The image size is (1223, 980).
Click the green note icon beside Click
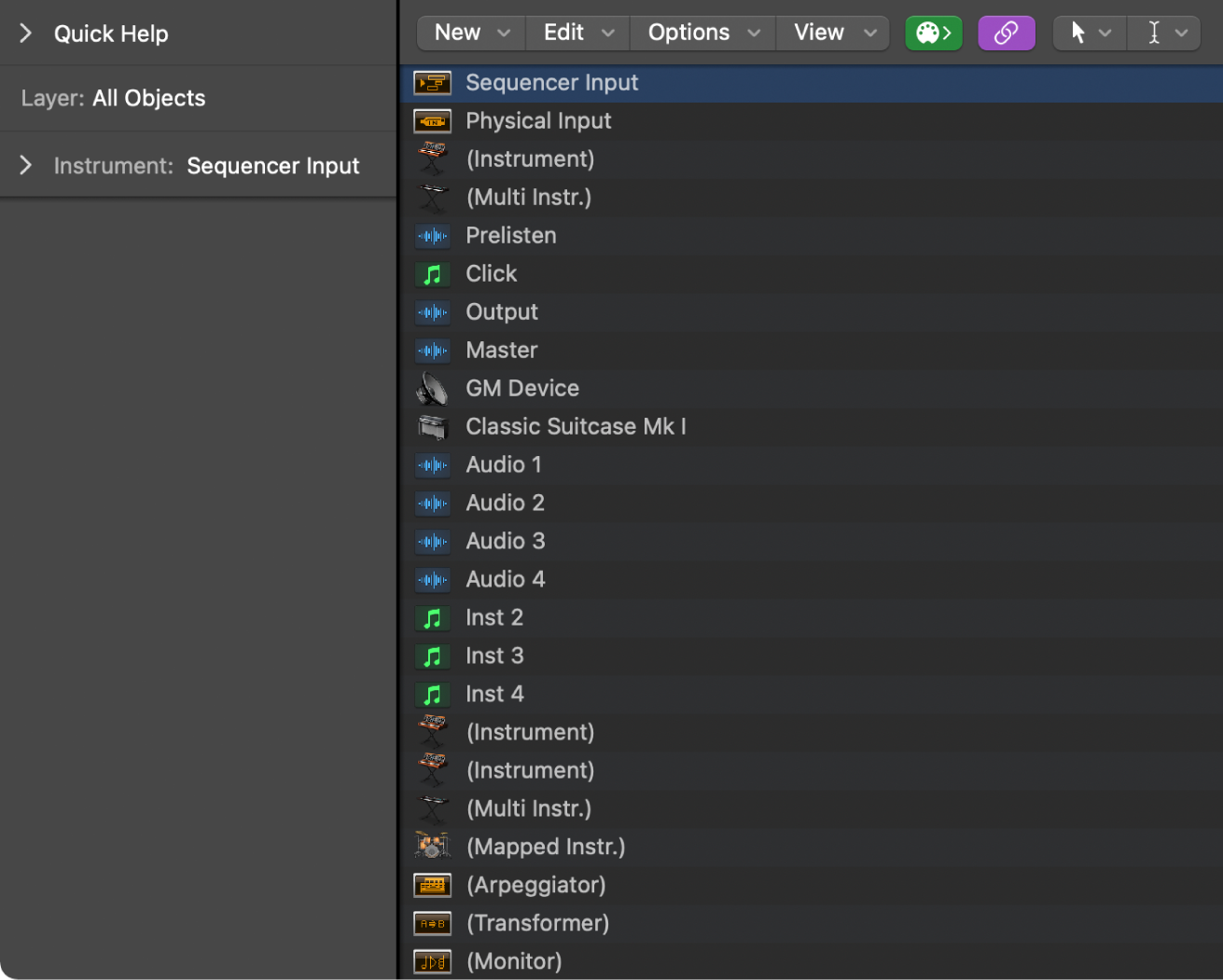click(x=432, y=273)
